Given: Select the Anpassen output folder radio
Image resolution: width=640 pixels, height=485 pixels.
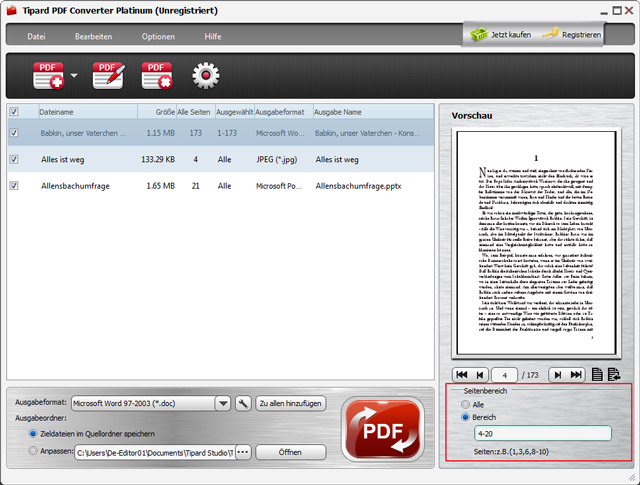Looking at the screenshot, I should [33, 451].
